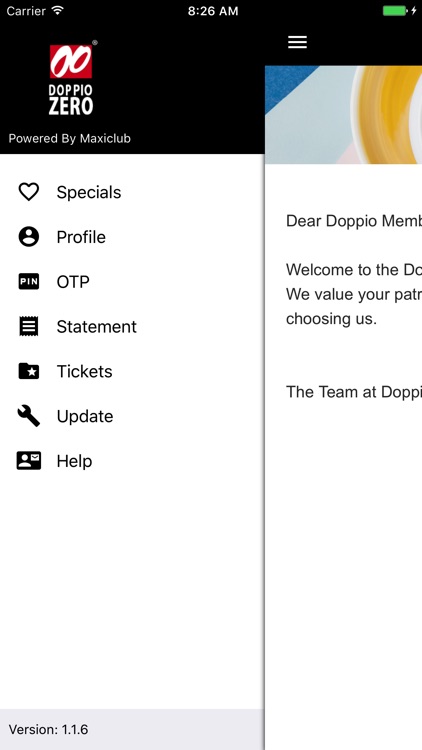
Task: Open the Update menu item
Action: 132,416
